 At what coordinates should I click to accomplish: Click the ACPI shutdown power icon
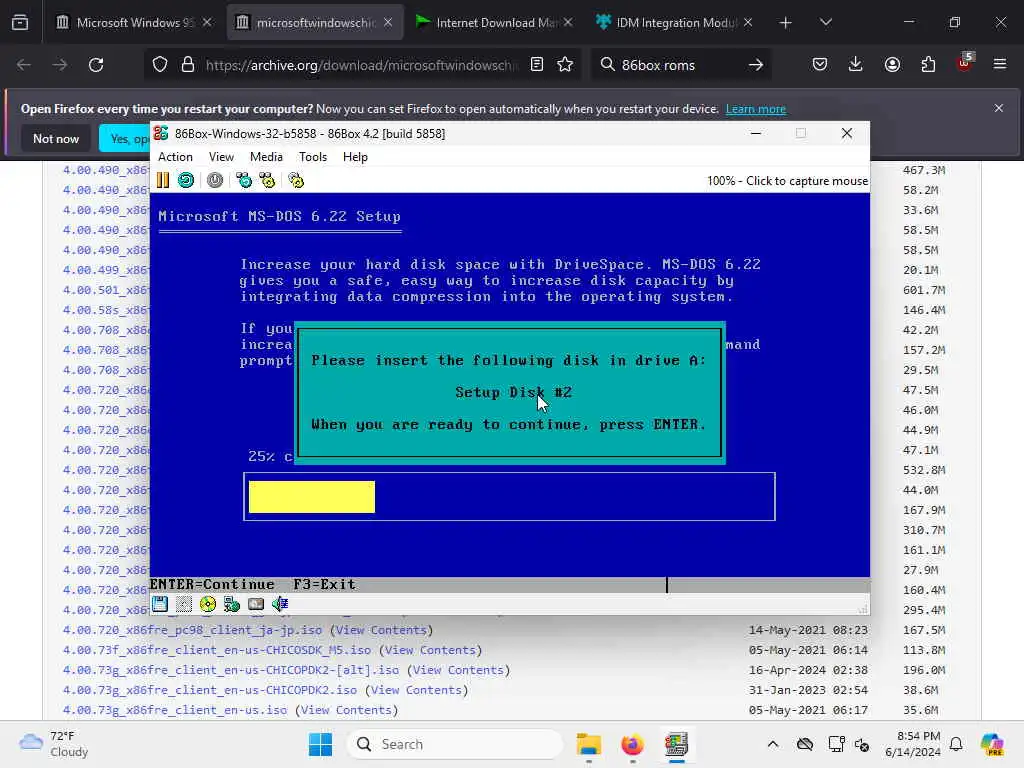click(215, 180)
